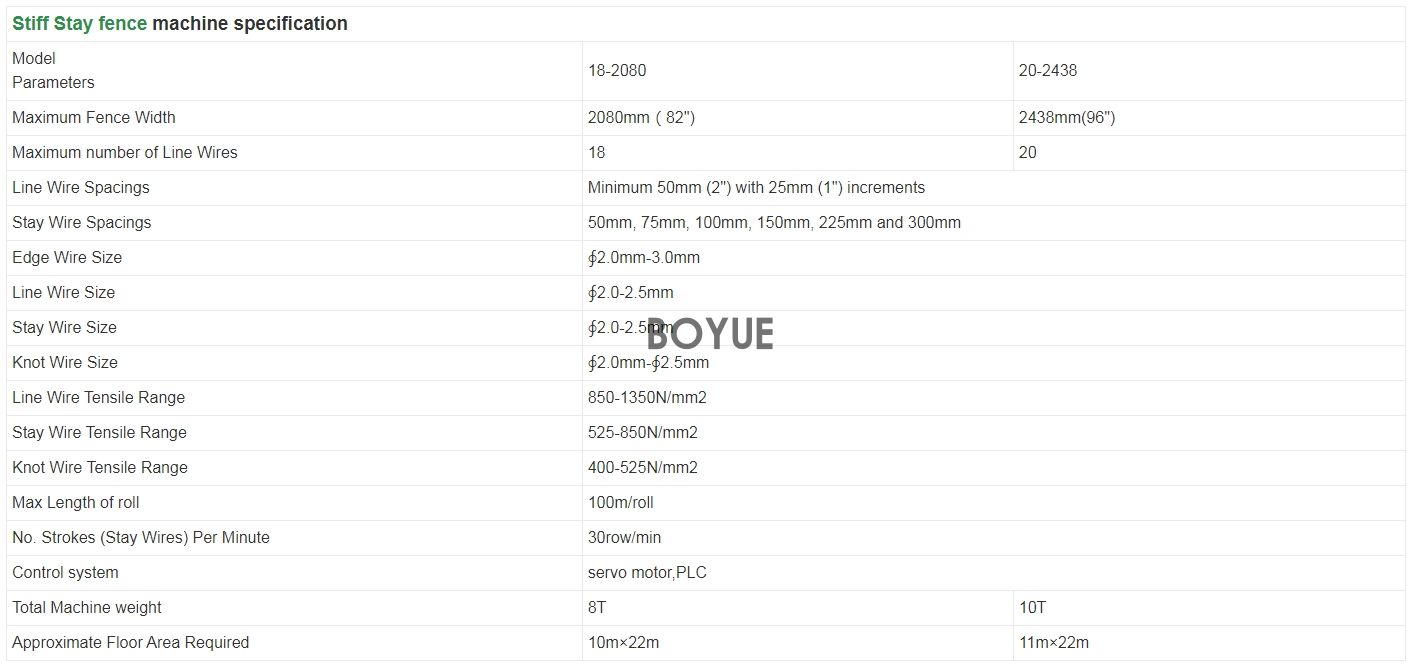The width and height of the screenshot is (1413, 667).
Task: Click the 2080mm (82") width value
Action: point(641,118)
